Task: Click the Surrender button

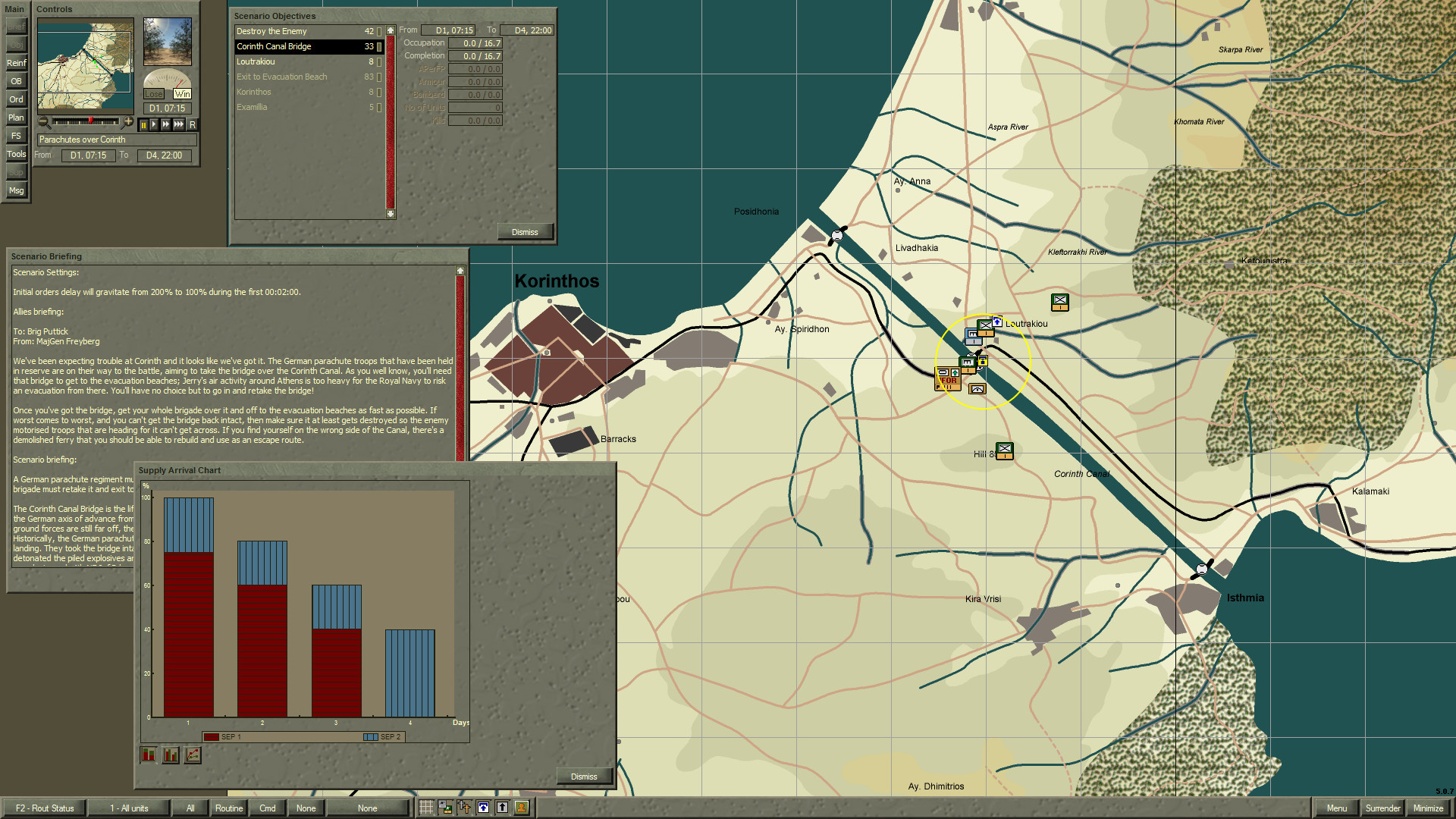Action: click(1383, 808)
